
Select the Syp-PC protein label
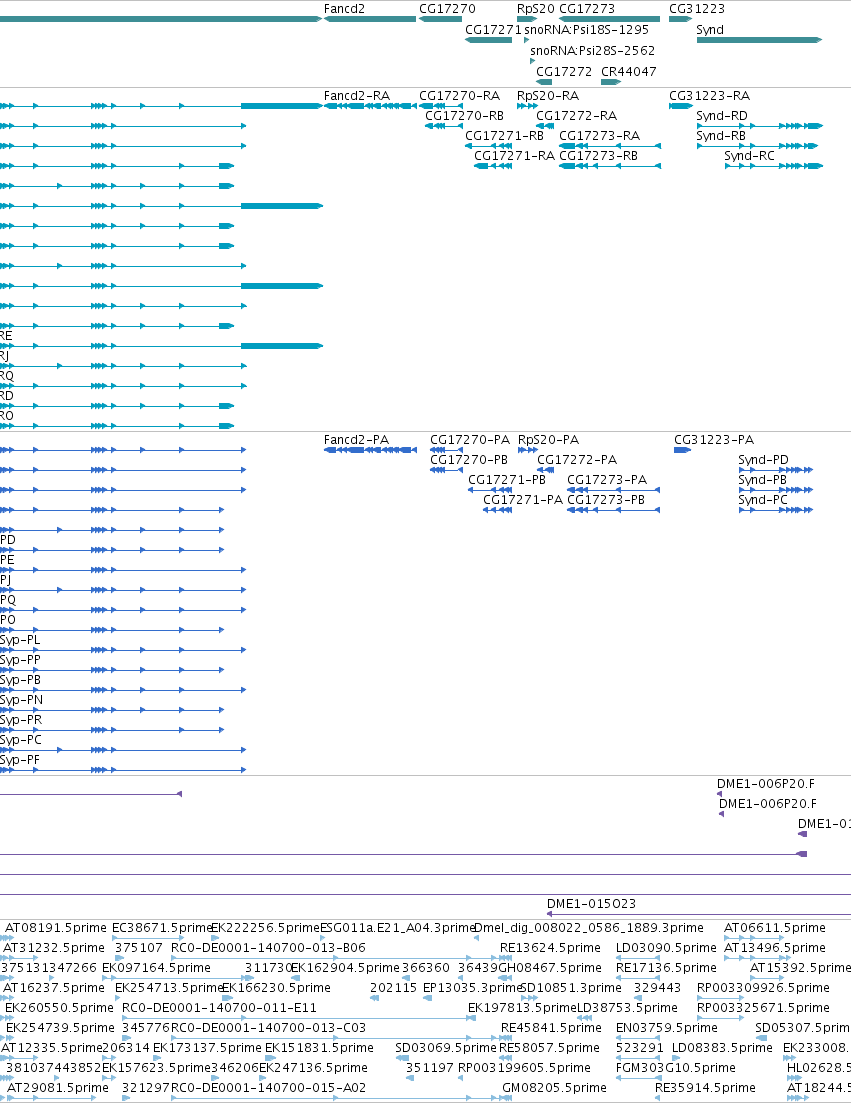click(20, 739)
